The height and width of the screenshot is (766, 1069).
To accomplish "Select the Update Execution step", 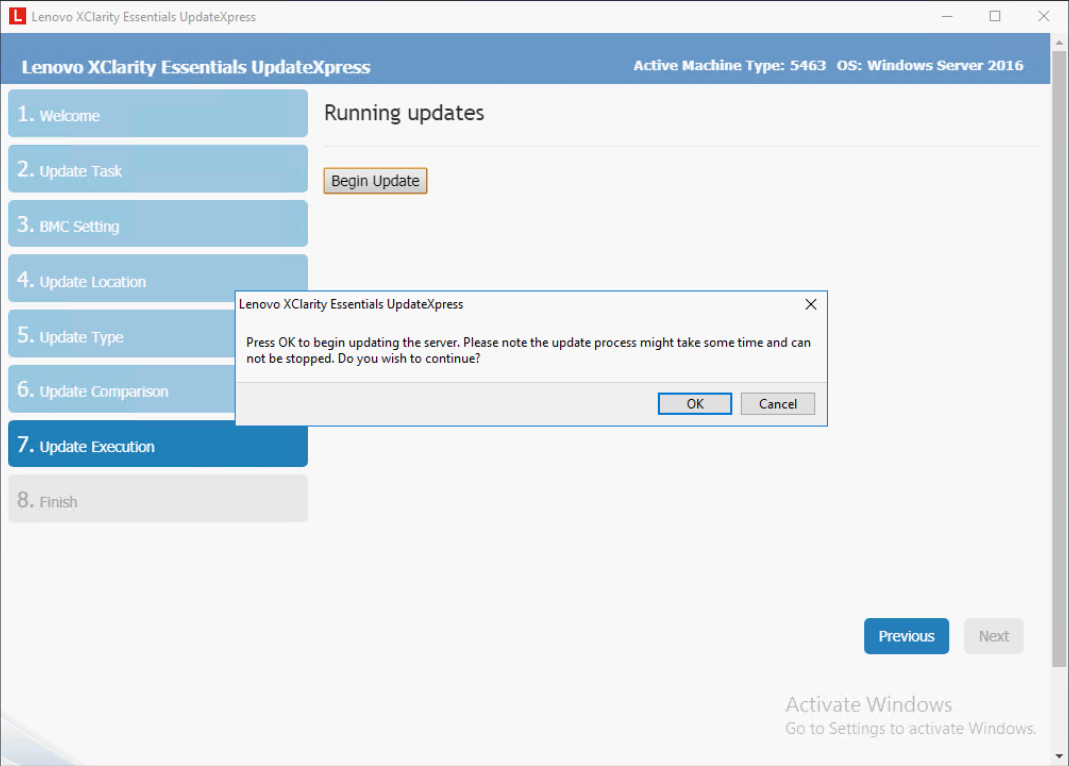I will (x=158, y=445).
